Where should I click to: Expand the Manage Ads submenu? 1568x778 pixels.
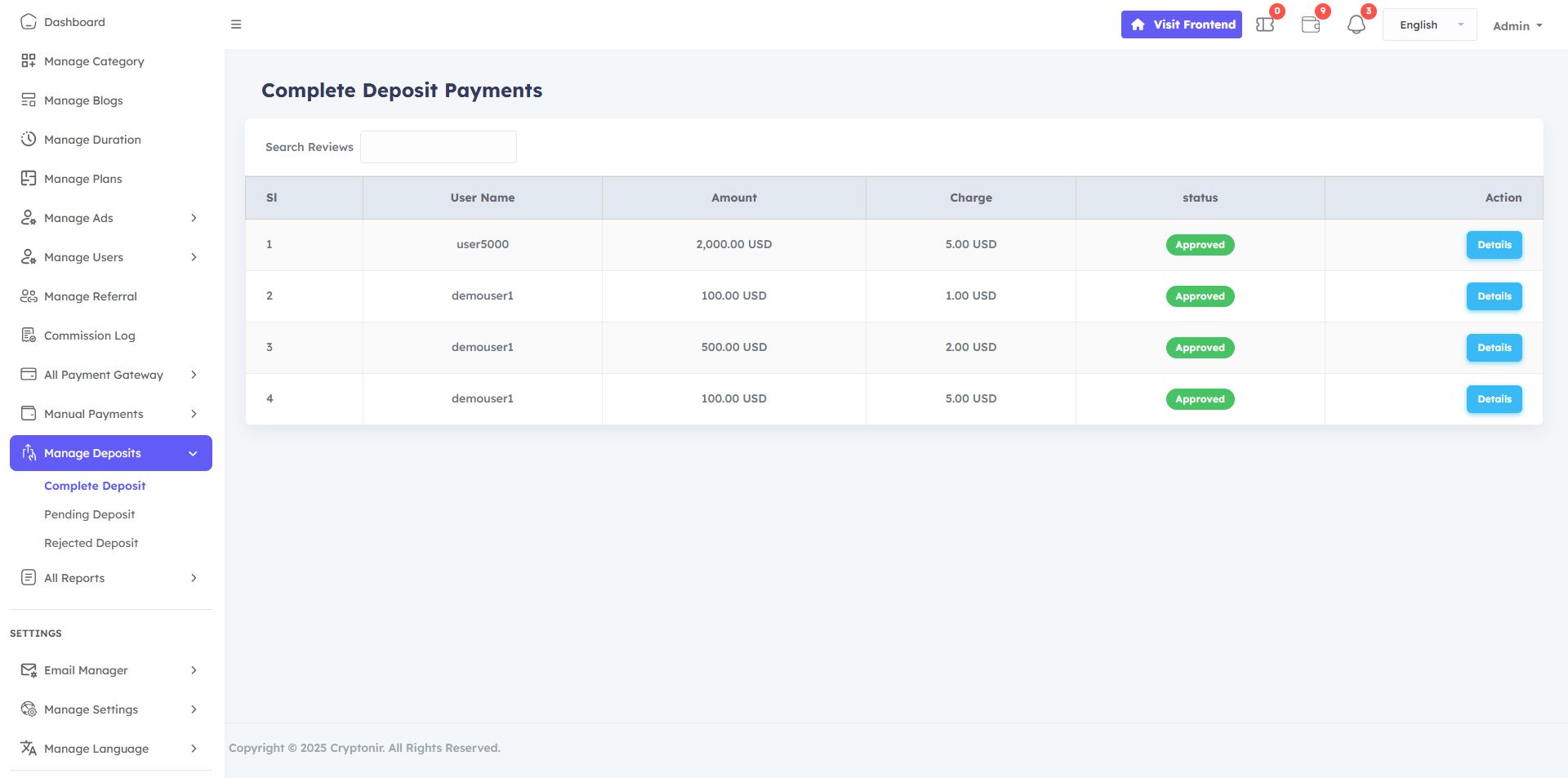[194, 218]
